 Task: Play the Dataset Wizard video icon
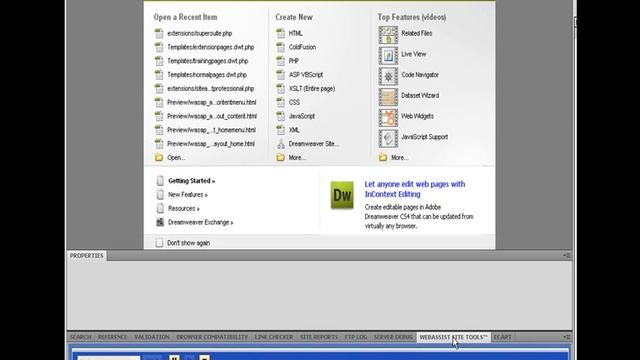pyautogui.click(x=388, y=97)
